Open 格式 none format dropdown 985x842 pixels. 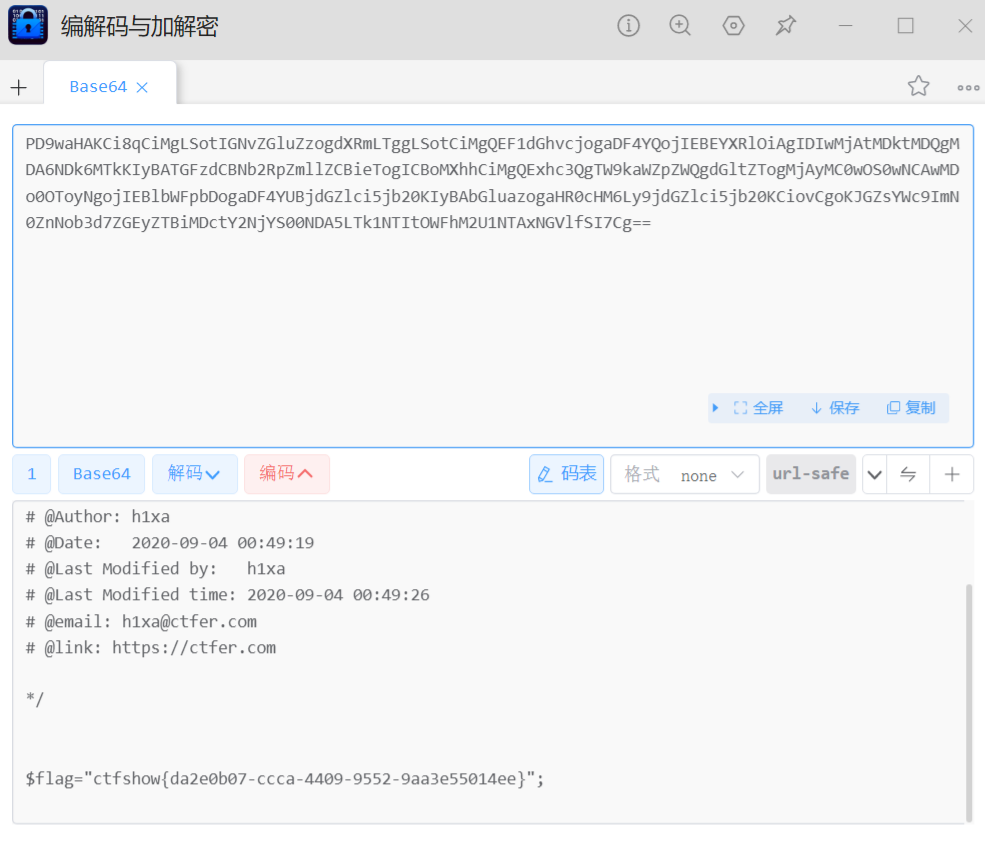pos(685,474)
